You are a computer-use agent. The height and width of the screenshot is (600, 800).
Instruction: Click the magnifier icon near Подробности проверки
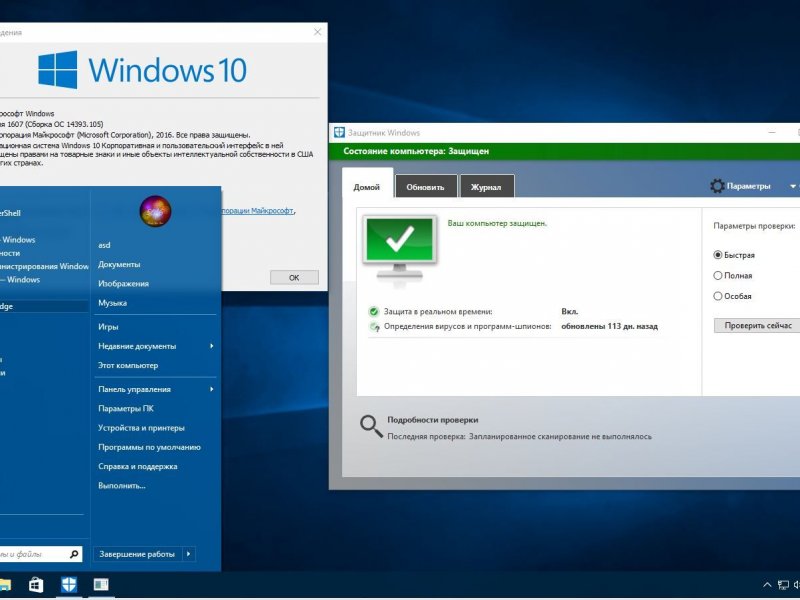click(371, 427)
